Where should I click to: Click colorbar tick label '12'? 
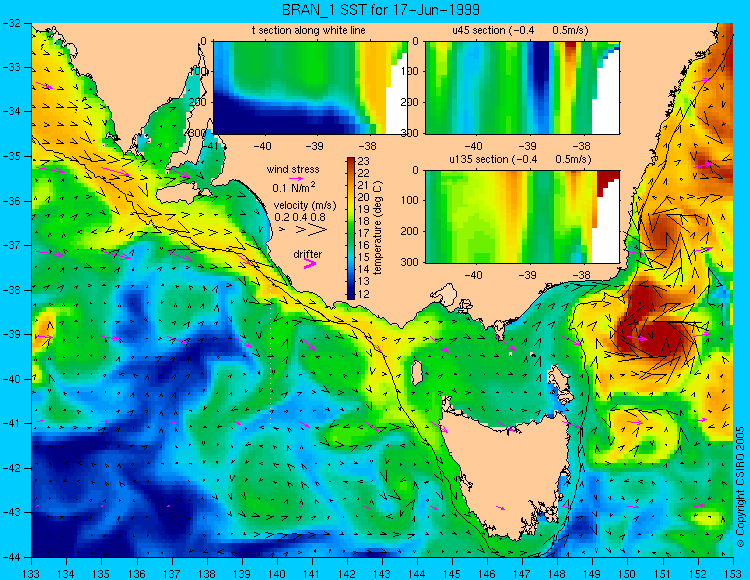click(x=364, y=294)
